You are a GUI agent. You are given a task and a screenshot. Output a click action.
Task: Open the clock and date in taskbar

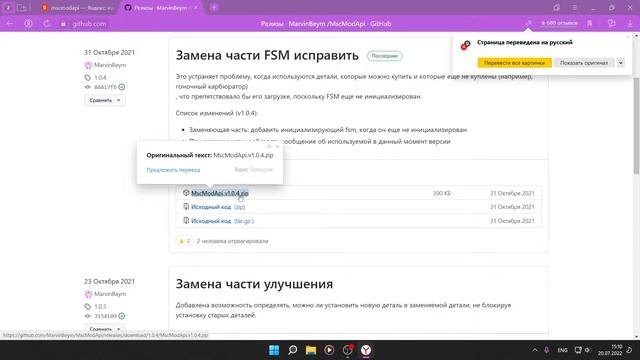(610, 350)
